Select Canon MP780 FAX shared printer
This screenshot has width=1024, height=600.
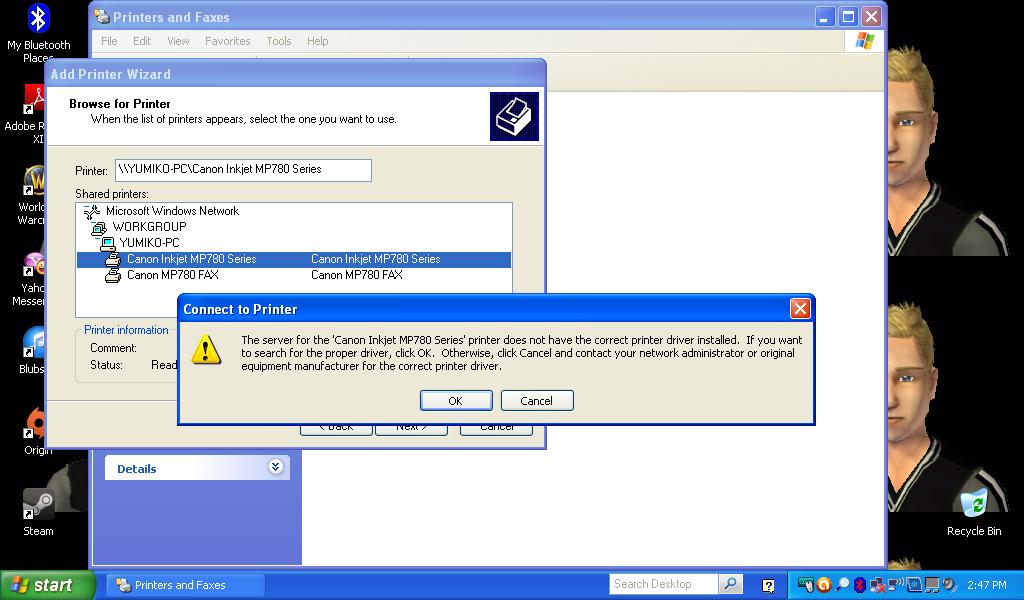click(x=294, y=275)
